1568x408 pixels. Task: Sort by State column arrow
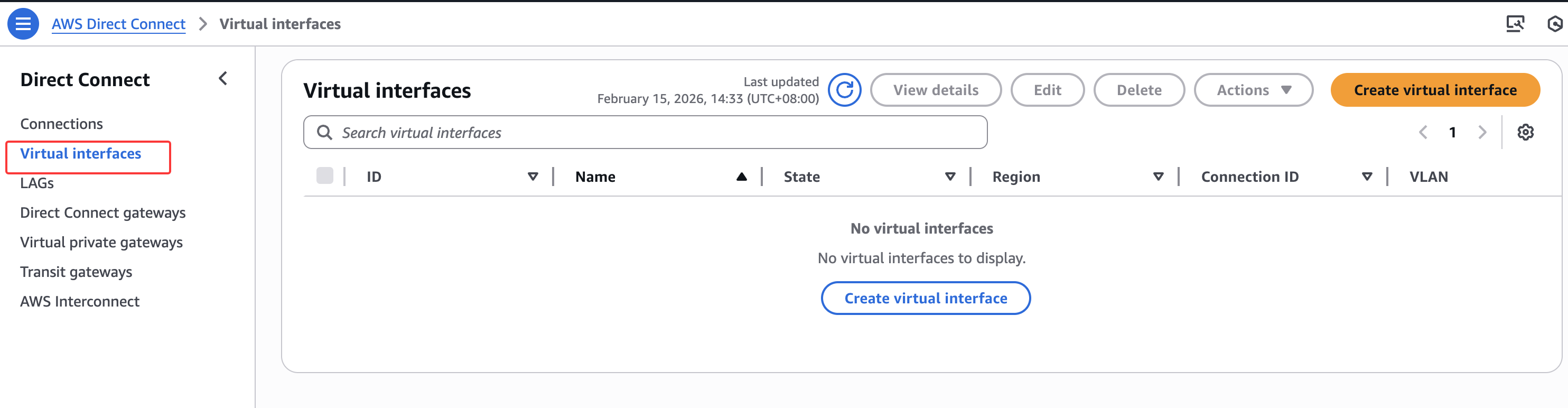949,177
